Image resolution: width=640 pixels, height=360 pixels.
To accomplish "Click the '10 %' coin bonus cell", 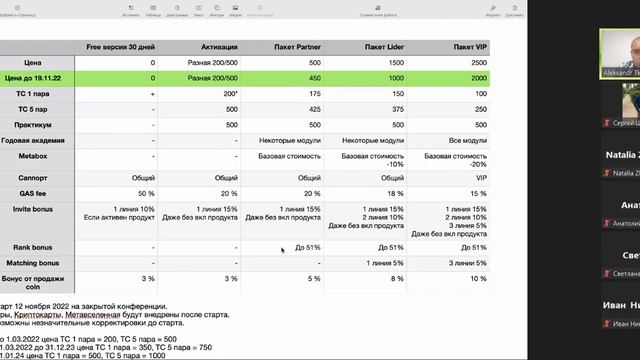I will click(448, 282).
